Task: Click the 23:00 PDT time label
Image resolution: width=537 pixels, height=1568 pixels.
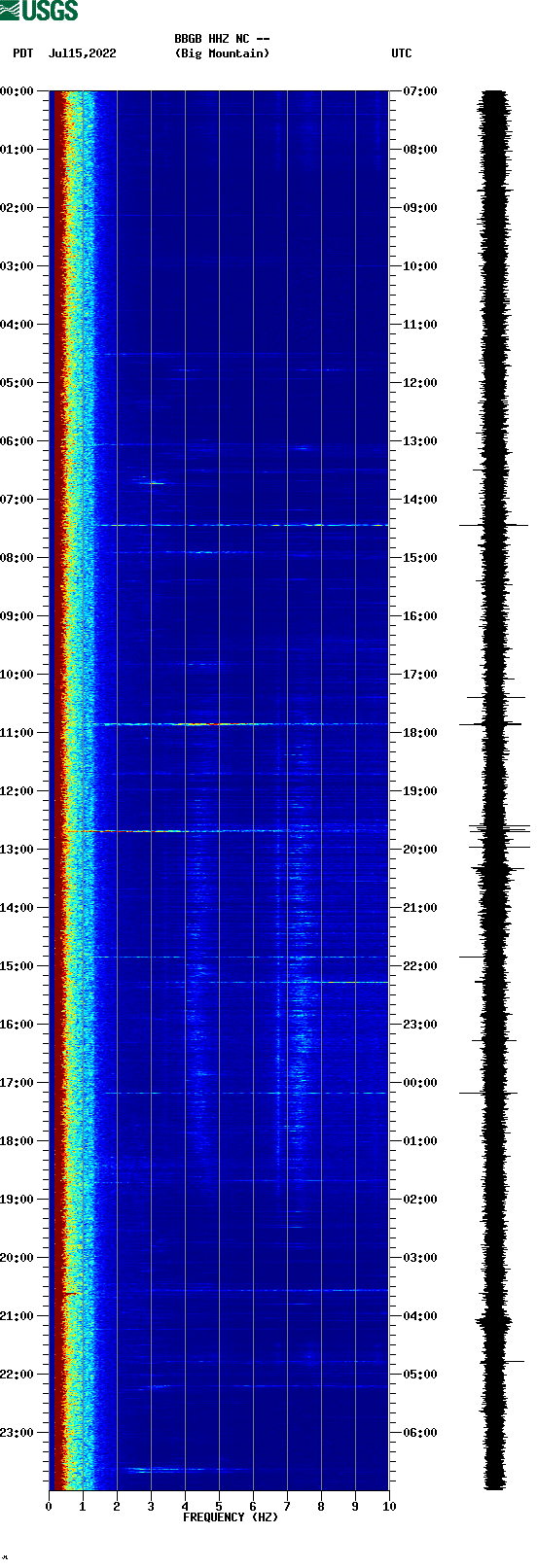Action: pos(18,1433)
